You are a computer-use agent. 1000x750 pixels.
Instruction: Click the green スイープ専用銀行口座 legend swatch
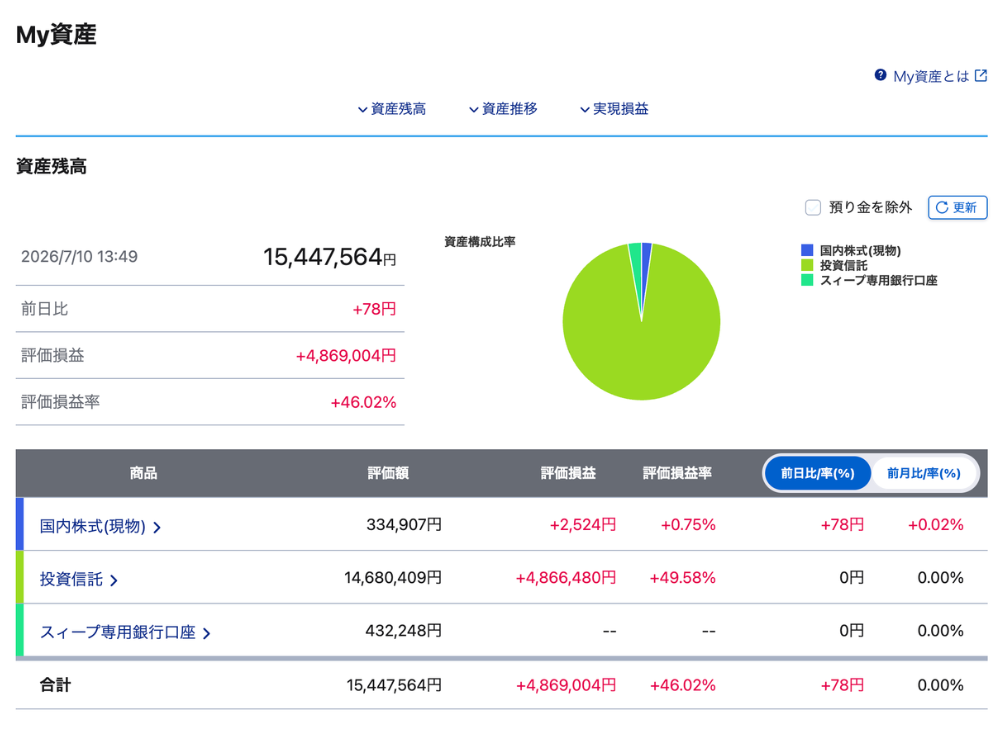pyautogui.click(x=807, y=279)
